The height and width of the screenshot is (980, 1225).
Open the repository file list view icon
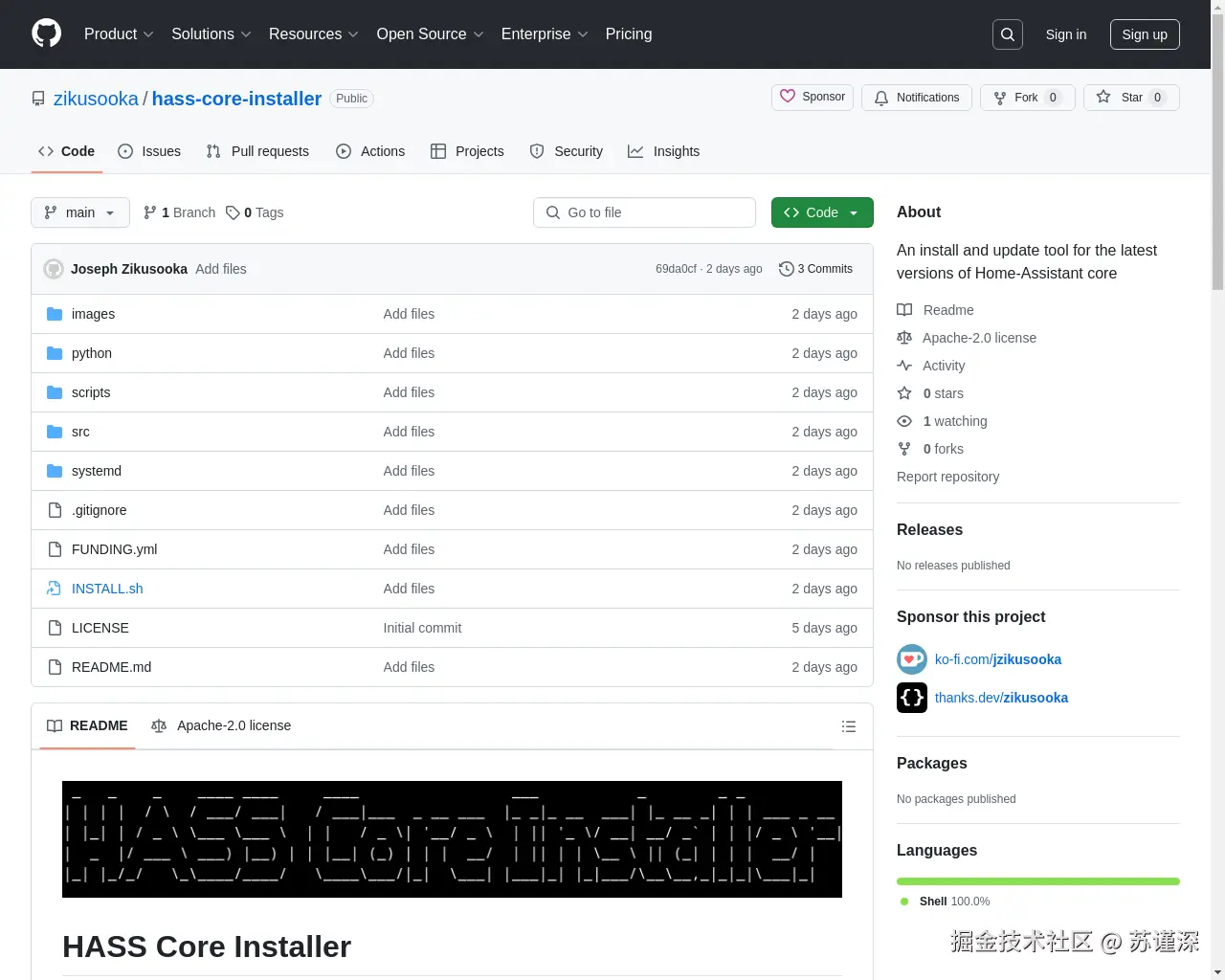tap(848, 726)
